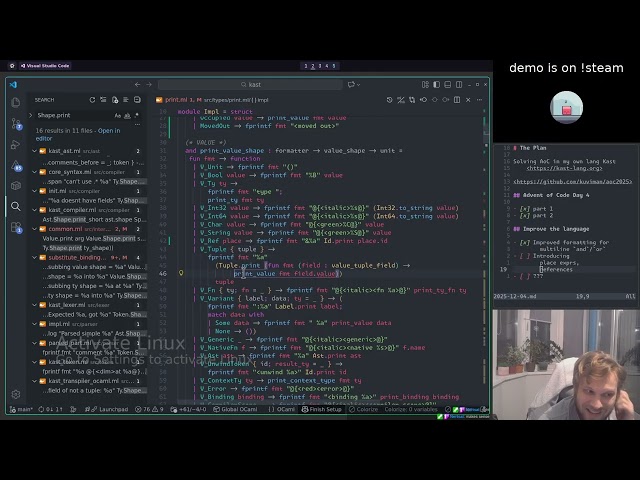This screenshot has height=480, width=640.
Task: Toggle bottom panel visibility
Action: coord(448,84)
